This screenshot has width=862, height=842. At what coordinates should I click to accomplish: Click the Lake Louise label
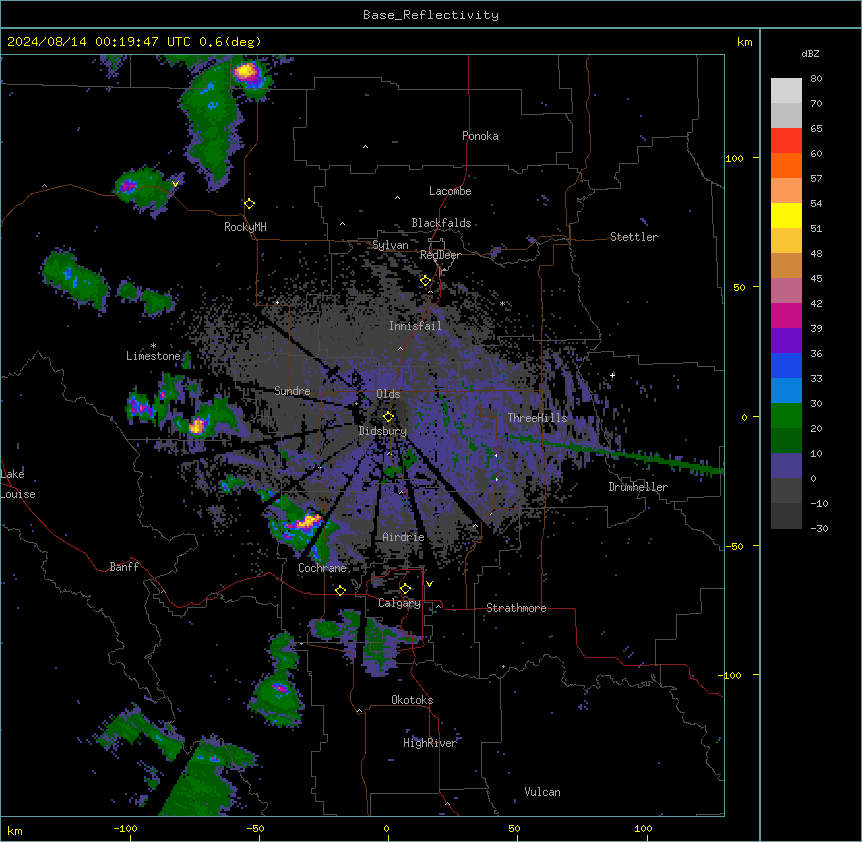pos(18,484)
